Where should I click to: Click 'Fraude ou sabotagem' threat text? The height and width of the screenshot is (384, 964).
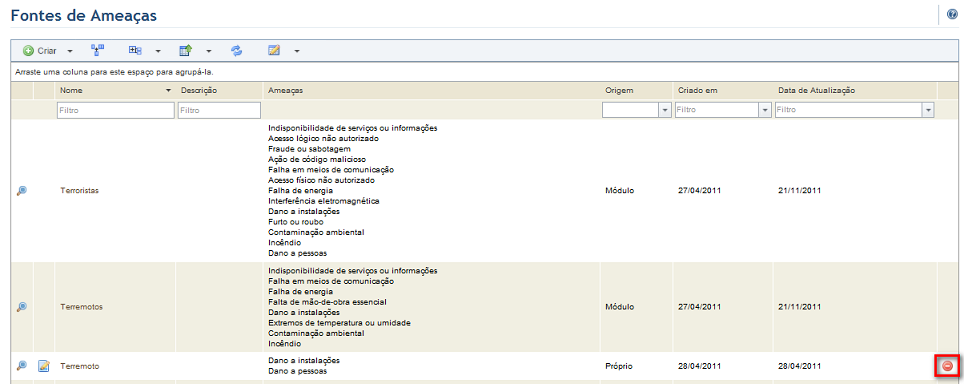pos(309,149)
